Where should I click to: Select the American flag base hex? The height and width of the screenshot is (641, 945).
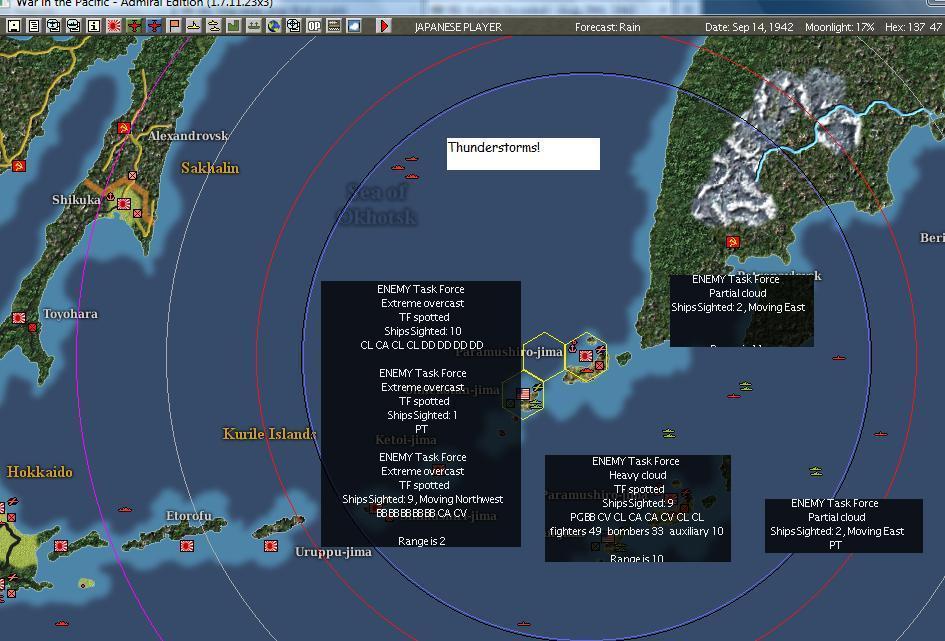523,394
